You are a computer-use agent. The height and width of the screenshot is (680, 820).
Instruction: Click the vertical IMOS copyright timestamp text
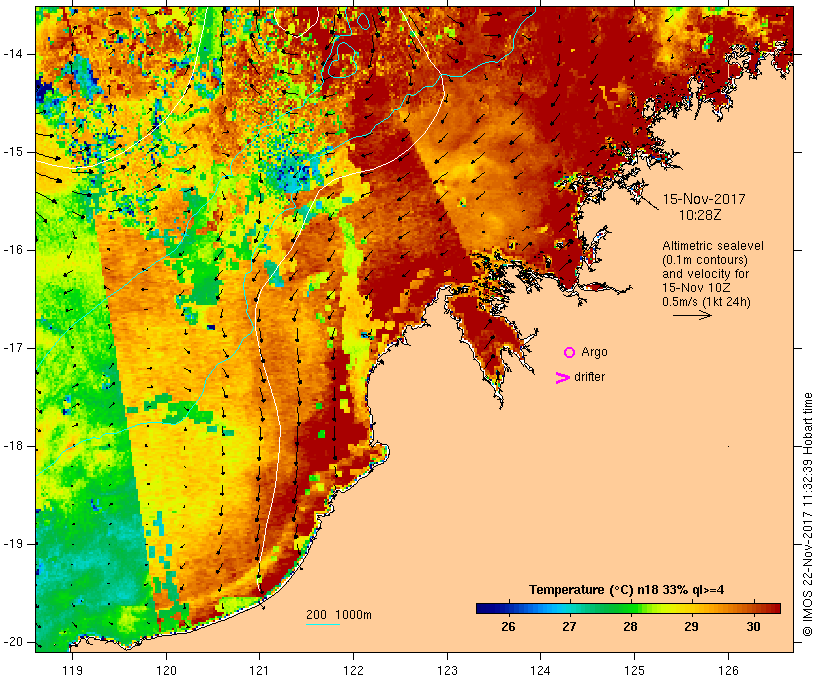(x=807, y=515)
